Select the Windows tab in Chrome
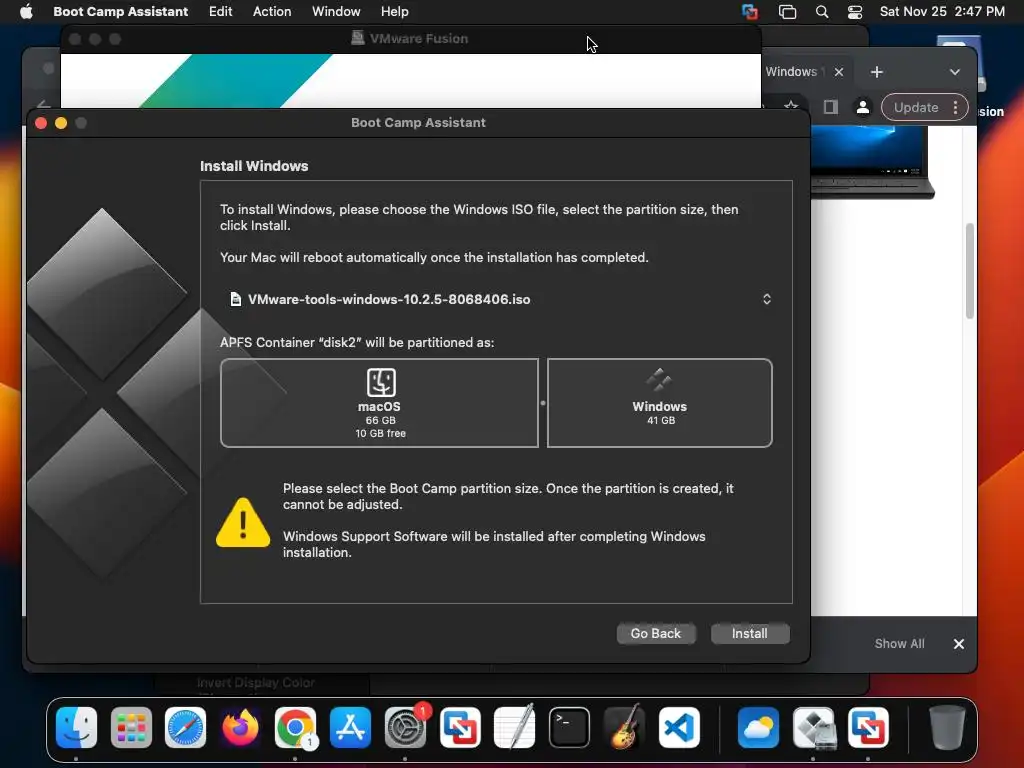Screen dimensions: 1024x768 pyautogui.click(x=792, y=72)
